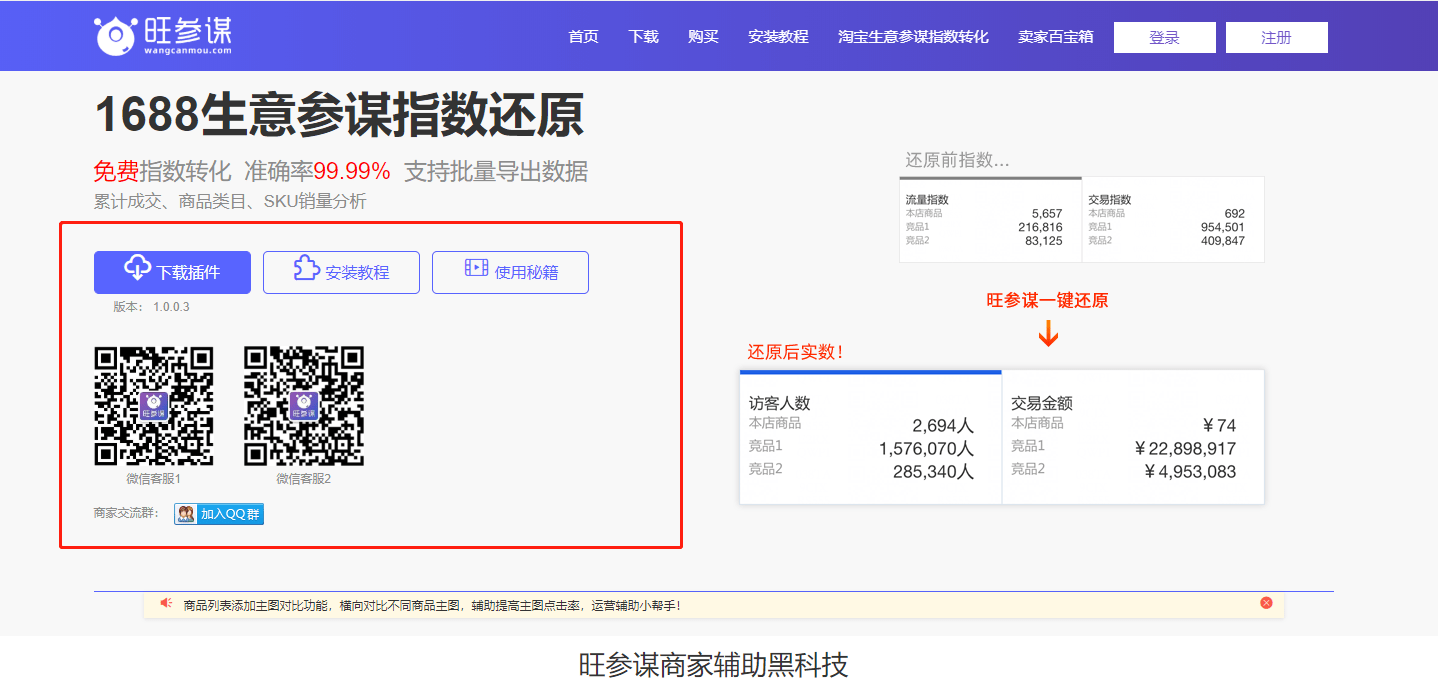Dismiss the announcement banner via the red X

click(1266, 602)
